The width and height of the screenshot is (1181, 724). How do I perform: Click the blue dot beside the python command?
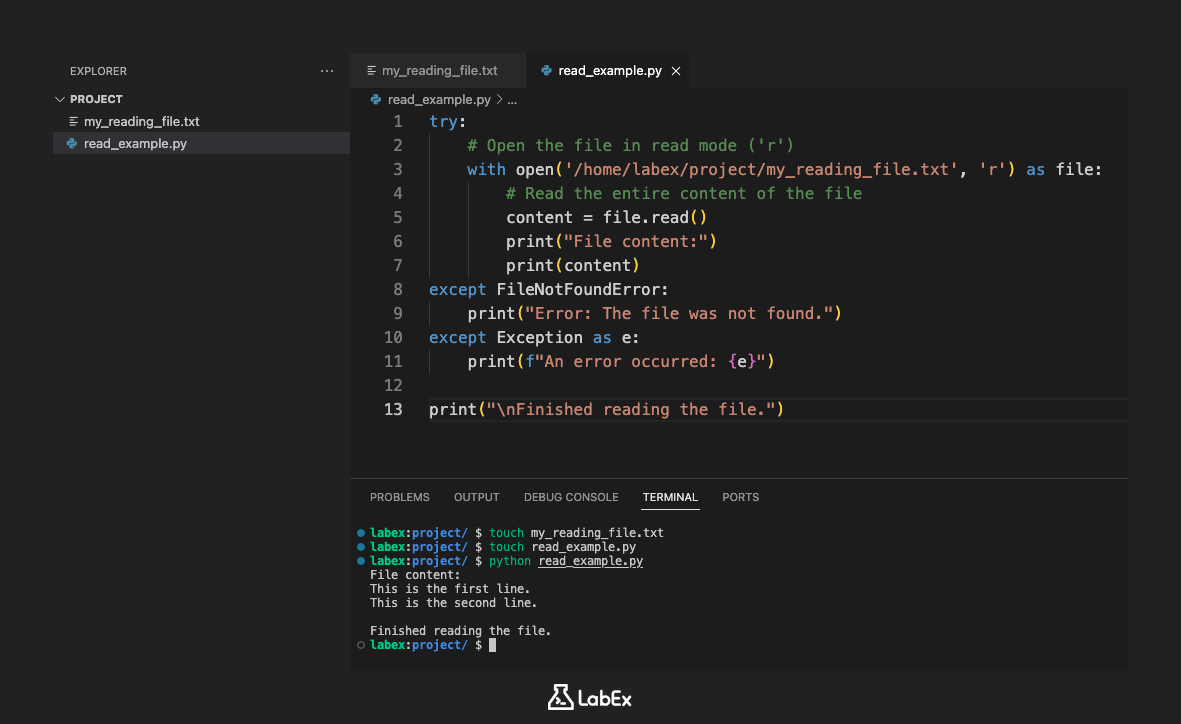pos(361,561)
